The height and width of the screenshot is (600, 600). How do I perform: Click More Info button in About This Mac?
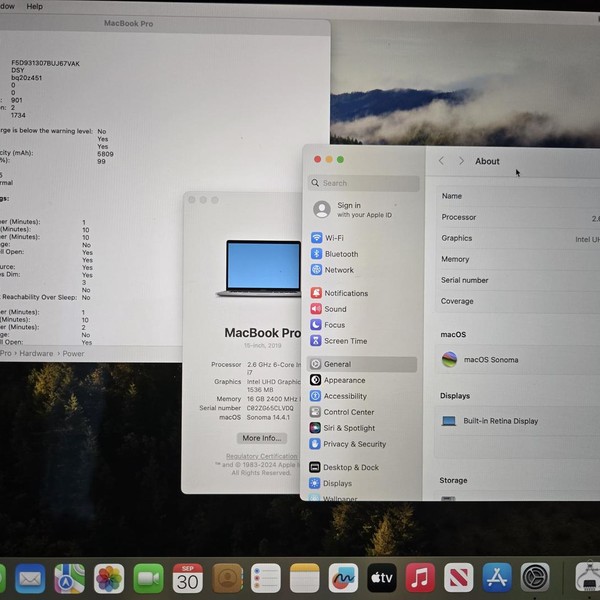(262, 438)
